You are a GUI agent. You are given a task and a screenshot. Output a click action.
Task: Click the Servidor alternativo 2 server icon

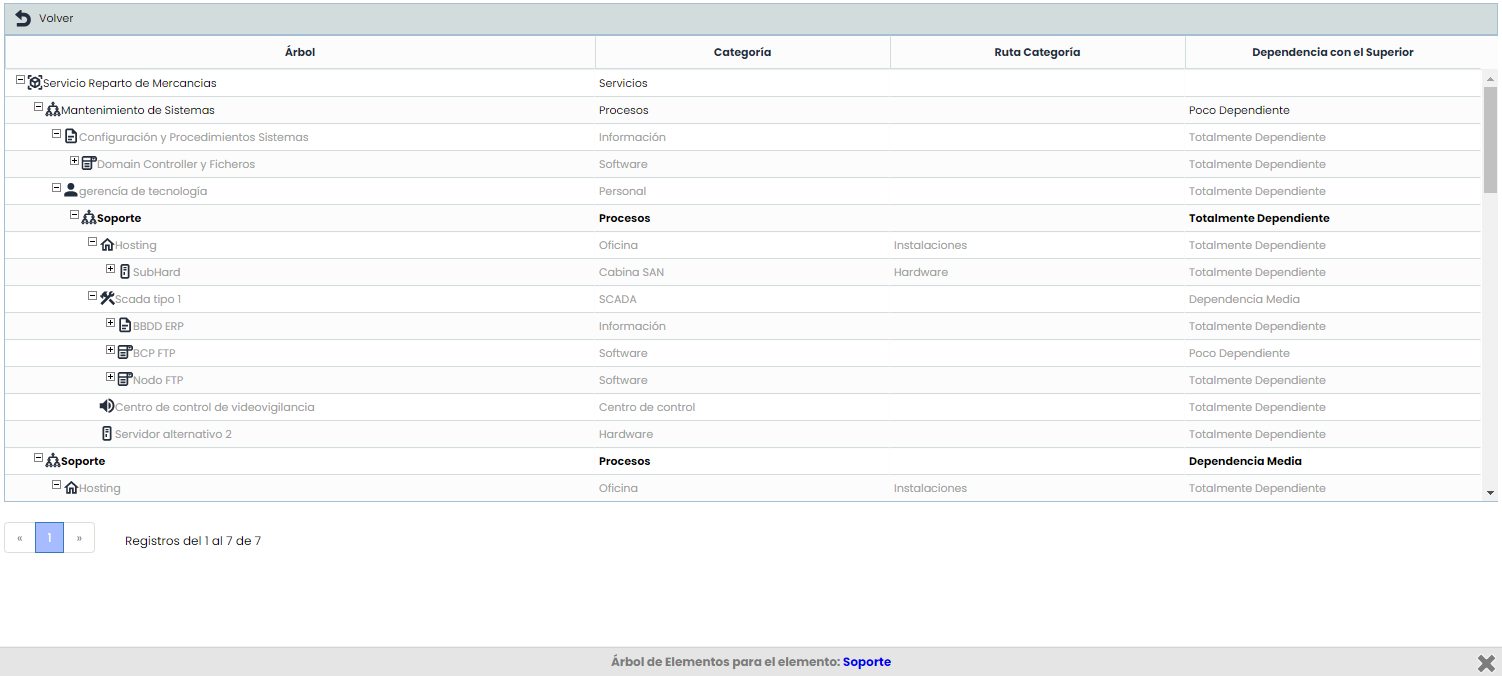coord(107,434)
